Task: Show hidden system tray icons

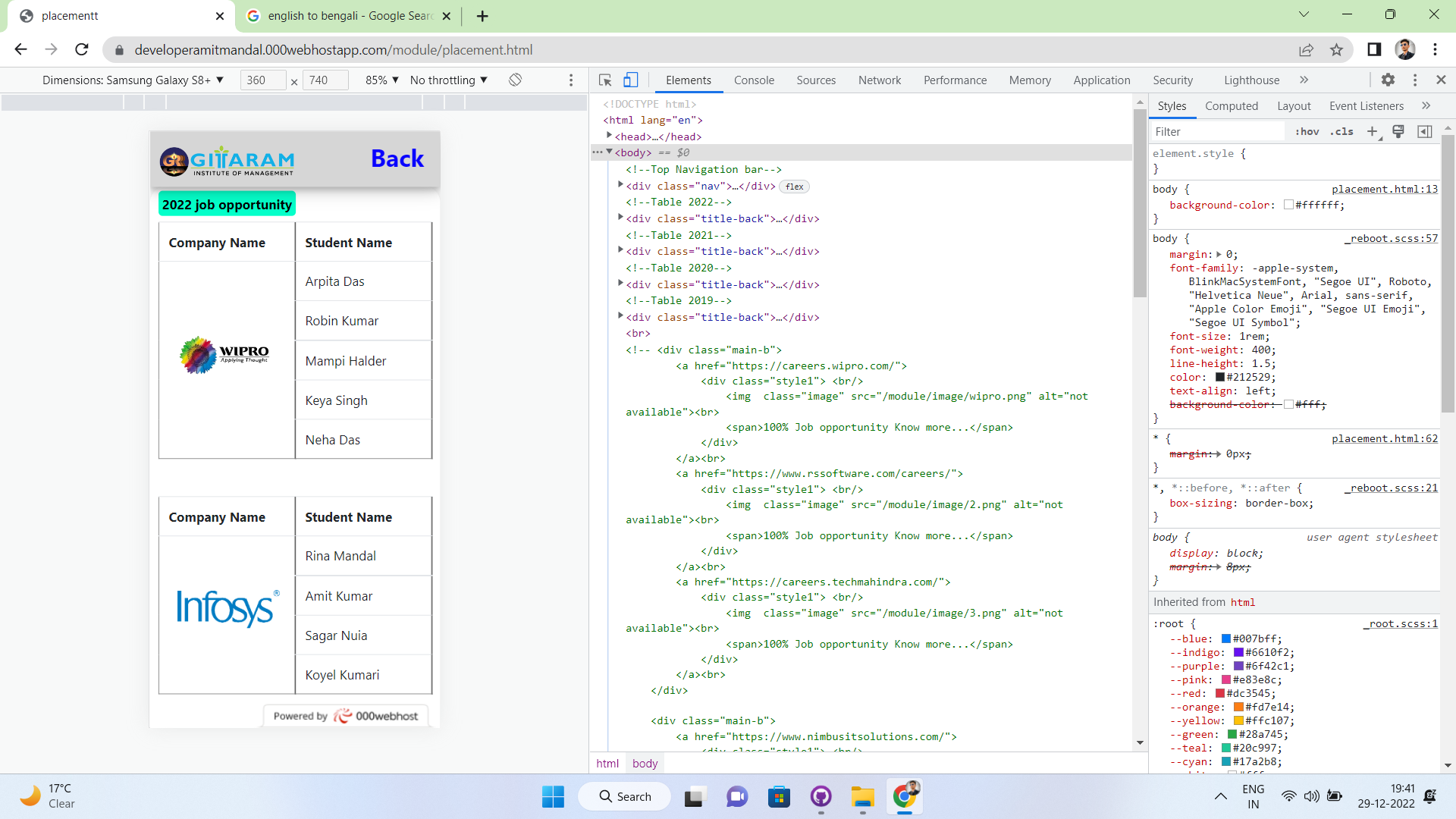Action: tap(1220, 796)
